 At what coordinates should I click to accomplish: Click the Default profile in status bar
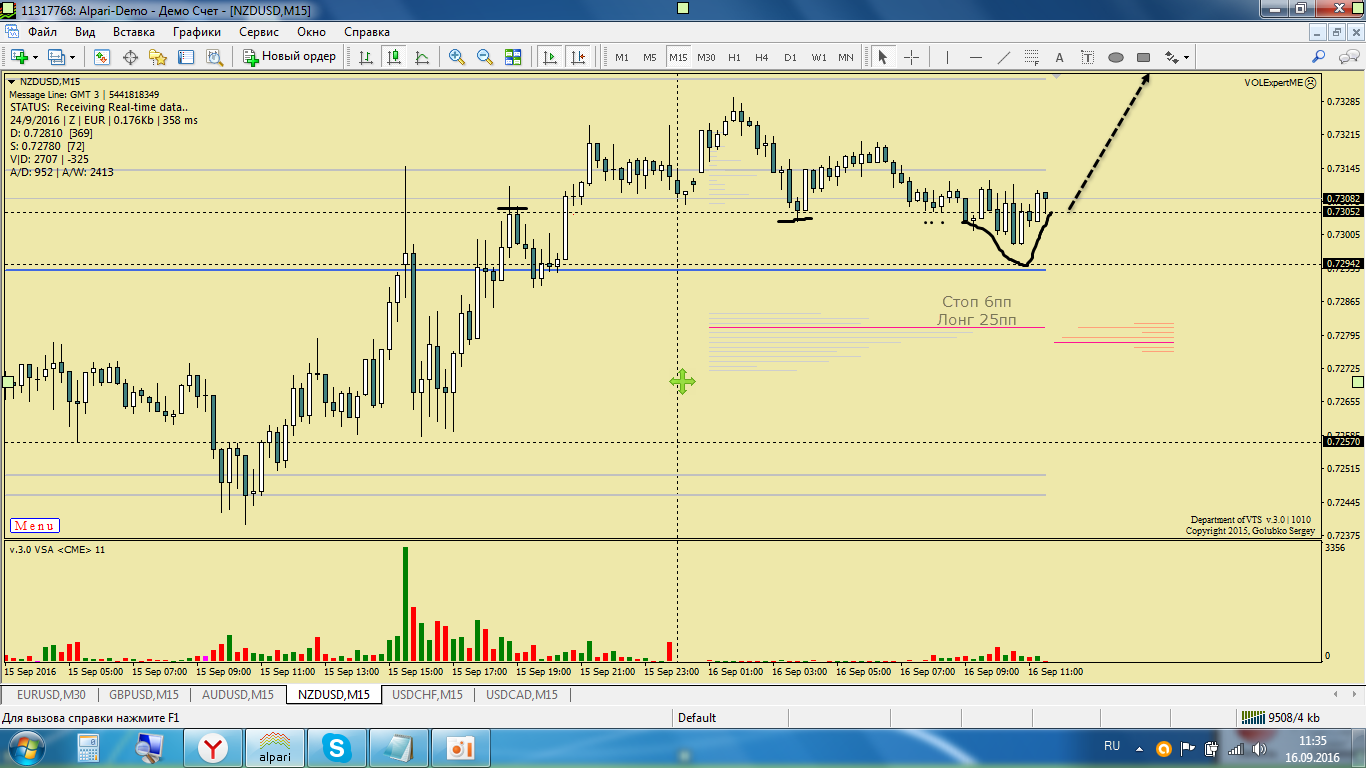(x=697, y=718)
